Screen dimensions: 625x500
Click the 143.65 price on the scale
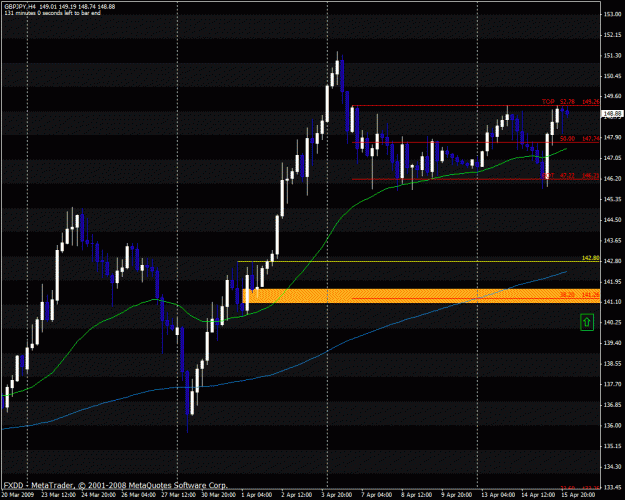(x=613, y=240)
